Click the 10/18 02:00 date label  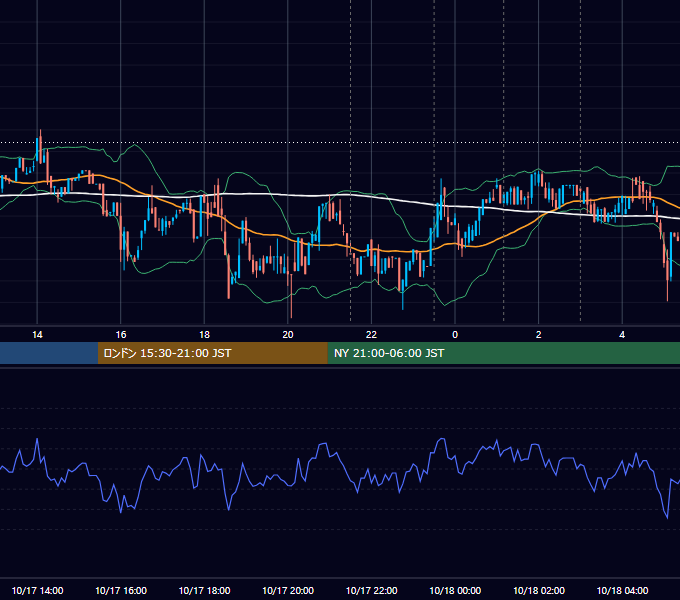[539, 590]
